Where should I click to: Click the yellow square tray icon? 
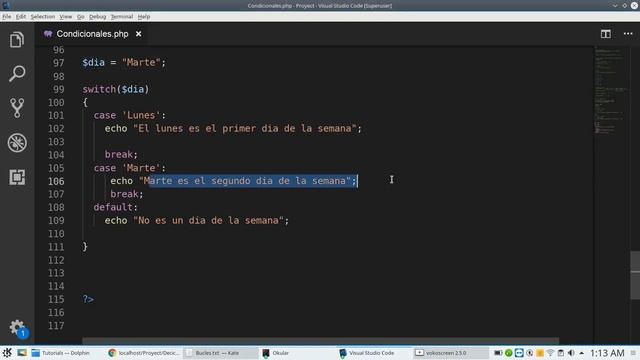(x=540, y=353)
